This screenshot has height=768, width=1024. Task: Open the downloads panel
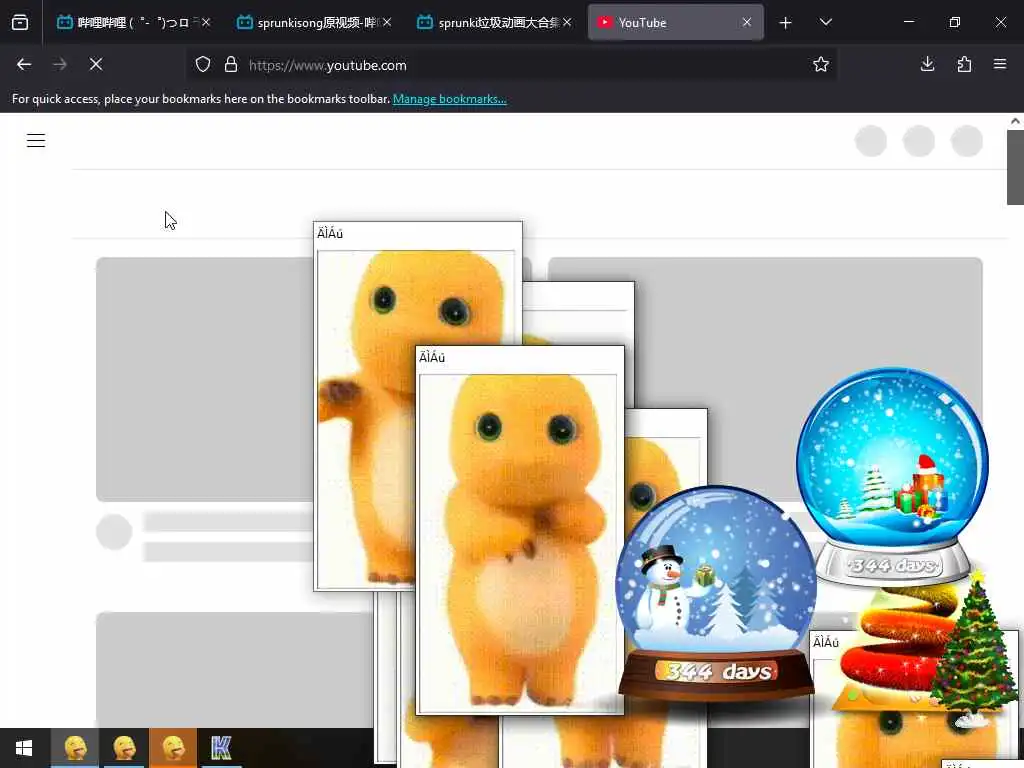coord(927,64)
